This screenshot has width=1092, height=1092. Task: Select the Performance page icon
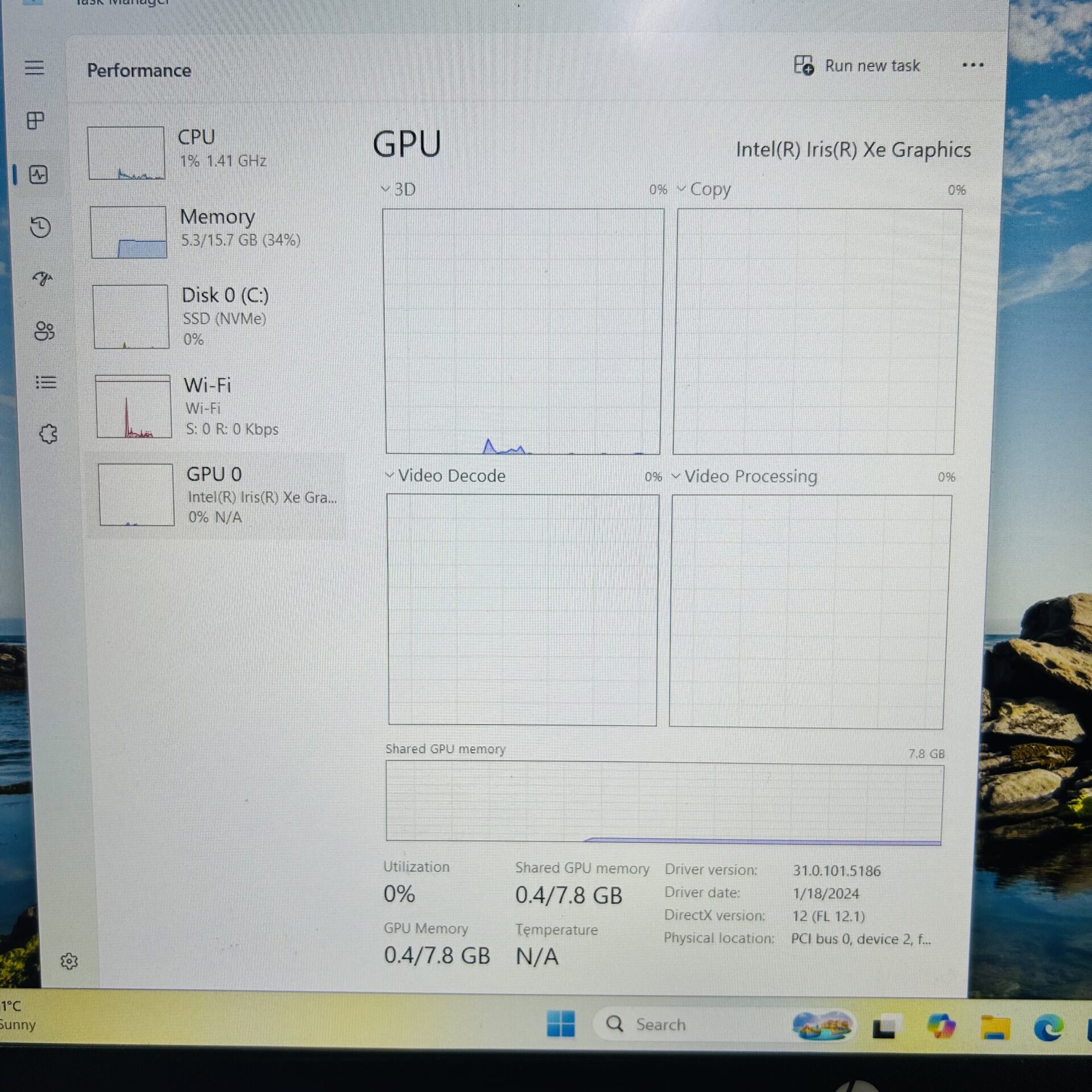(38, 174)
